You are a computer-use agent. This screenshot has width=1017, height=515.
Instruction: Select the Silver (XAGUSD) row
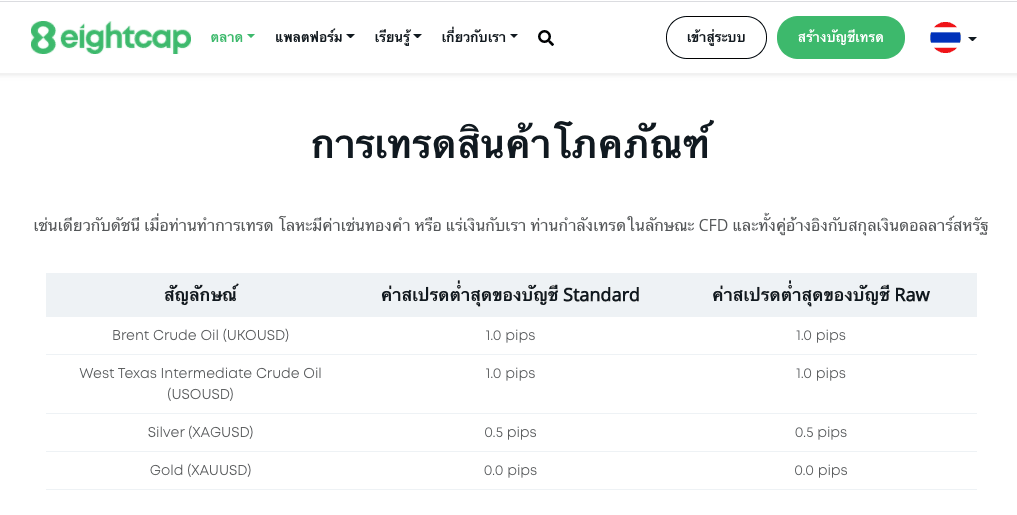(x=511, y=433)
